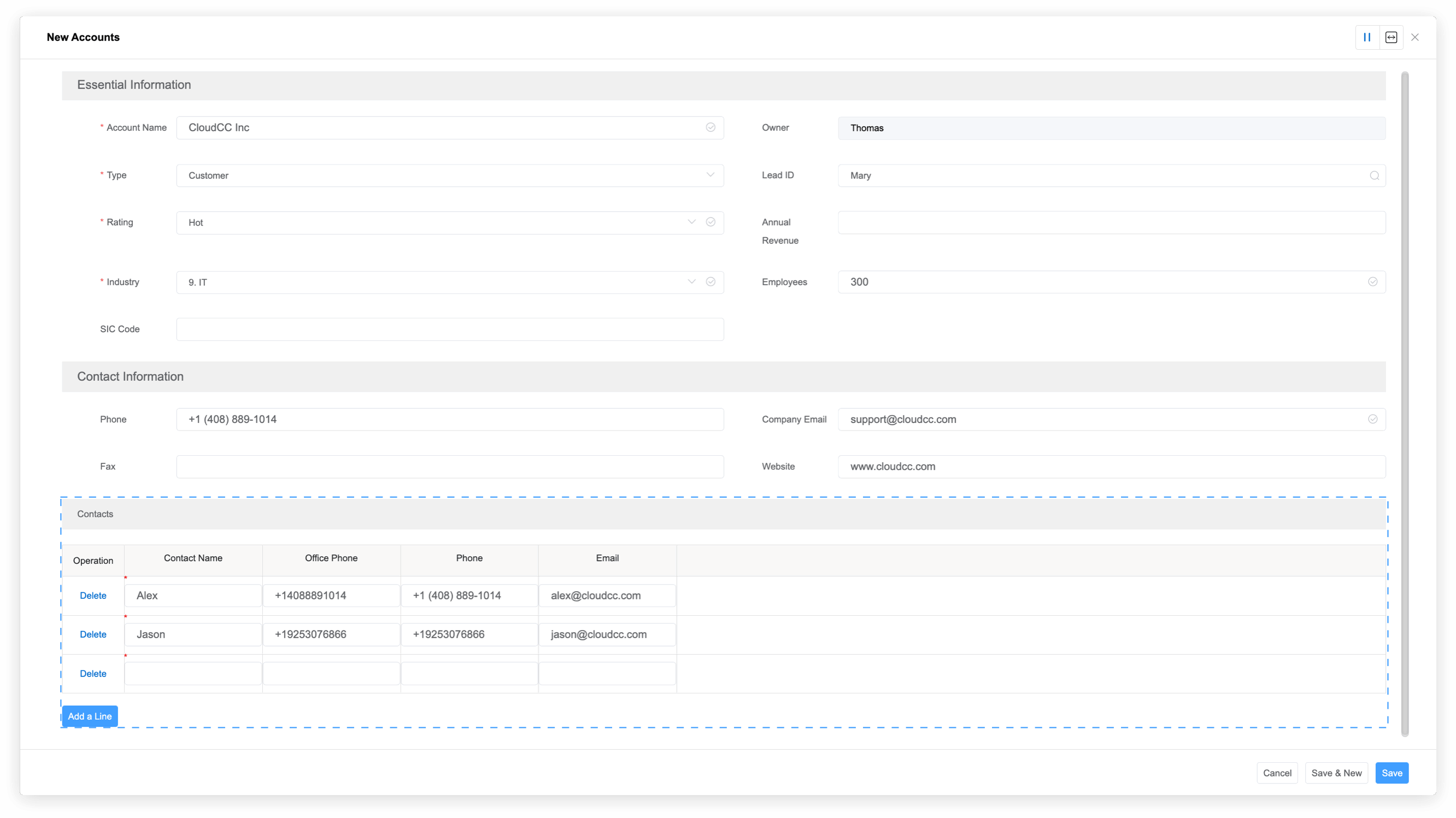Click the Save & New button
The image size is (1456, 818).
coord(1336,773)
